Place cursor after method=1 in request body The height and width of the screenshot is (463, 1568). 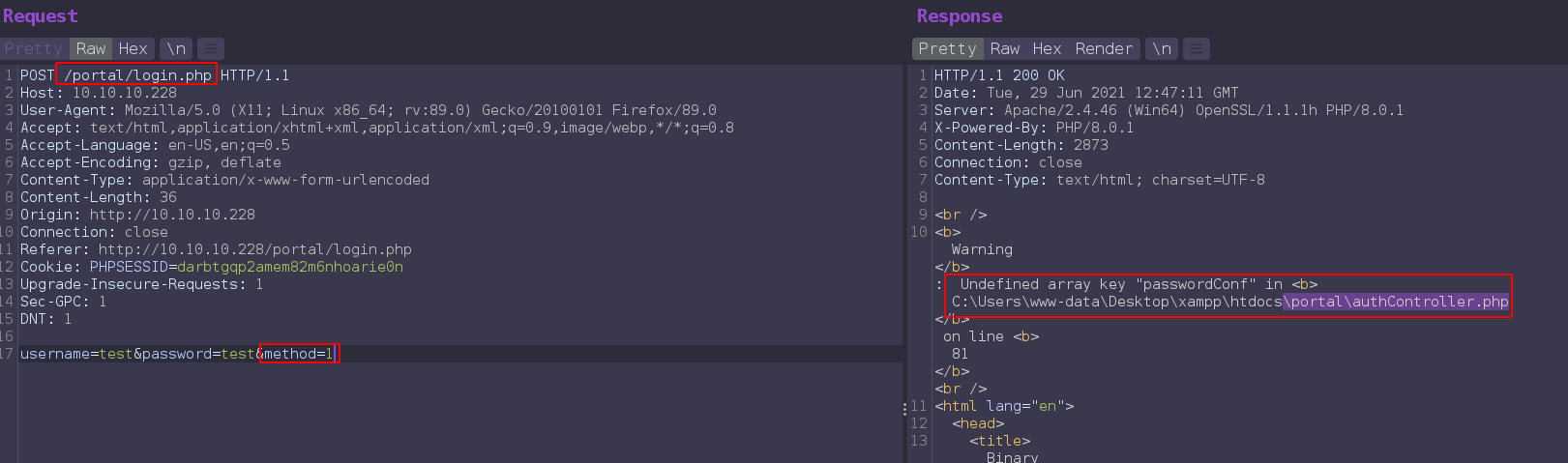tap(335, 354)
